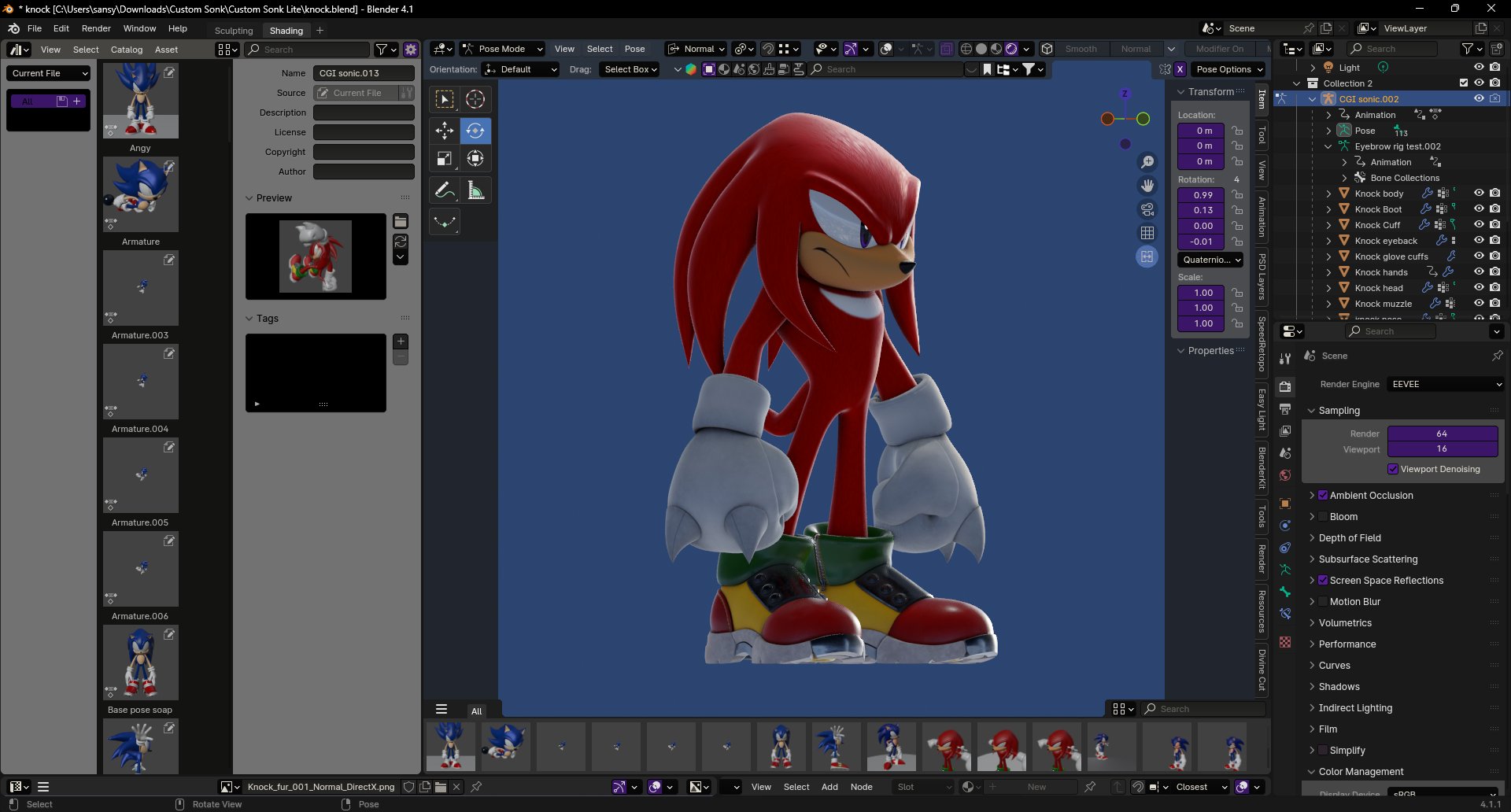Open the Render menu
The height and width of the screenshot is (812, 1511).
(x=96, y=28)
